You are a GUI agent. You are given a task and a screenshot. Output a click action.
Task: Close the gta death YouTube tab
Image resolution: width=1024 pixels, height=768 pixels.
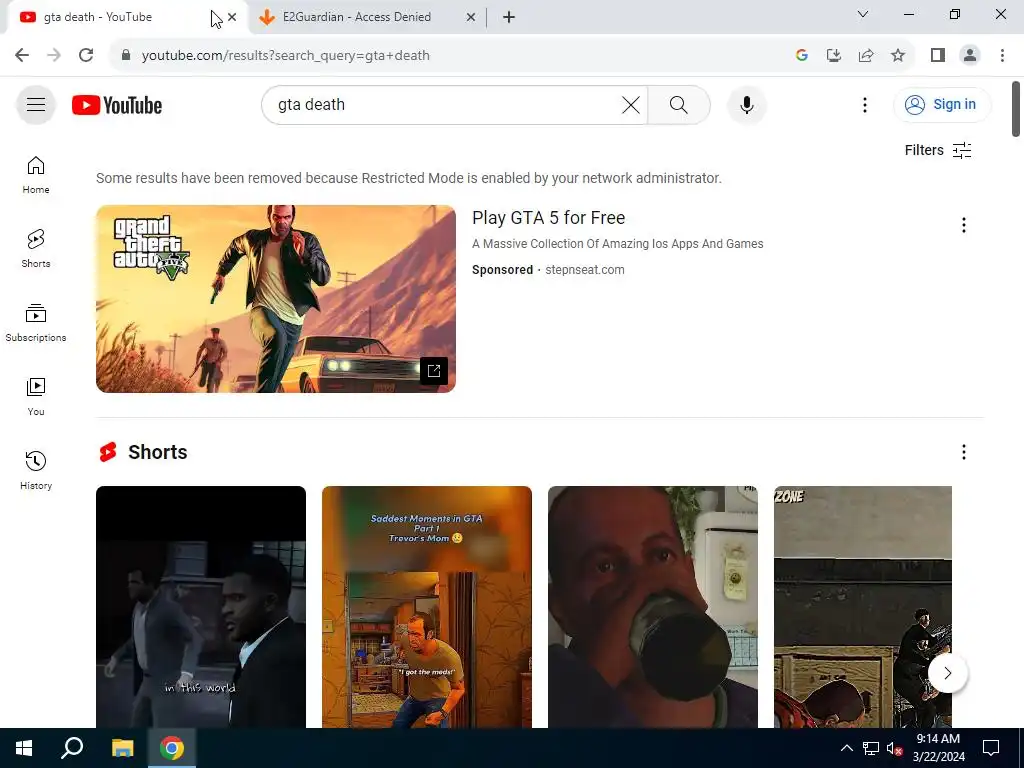(232, 17)
